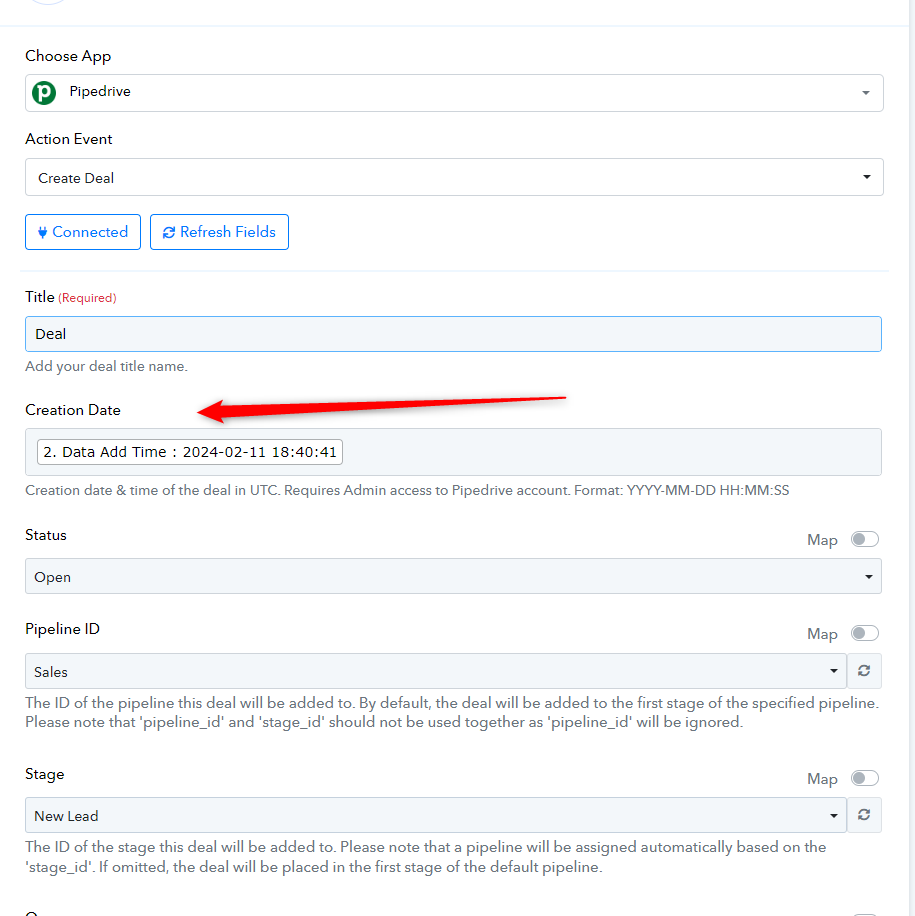This screenshot has height=916, width=915.
Task: Reload Pipeline ID options with refresh icon
Action: [864, 671]
